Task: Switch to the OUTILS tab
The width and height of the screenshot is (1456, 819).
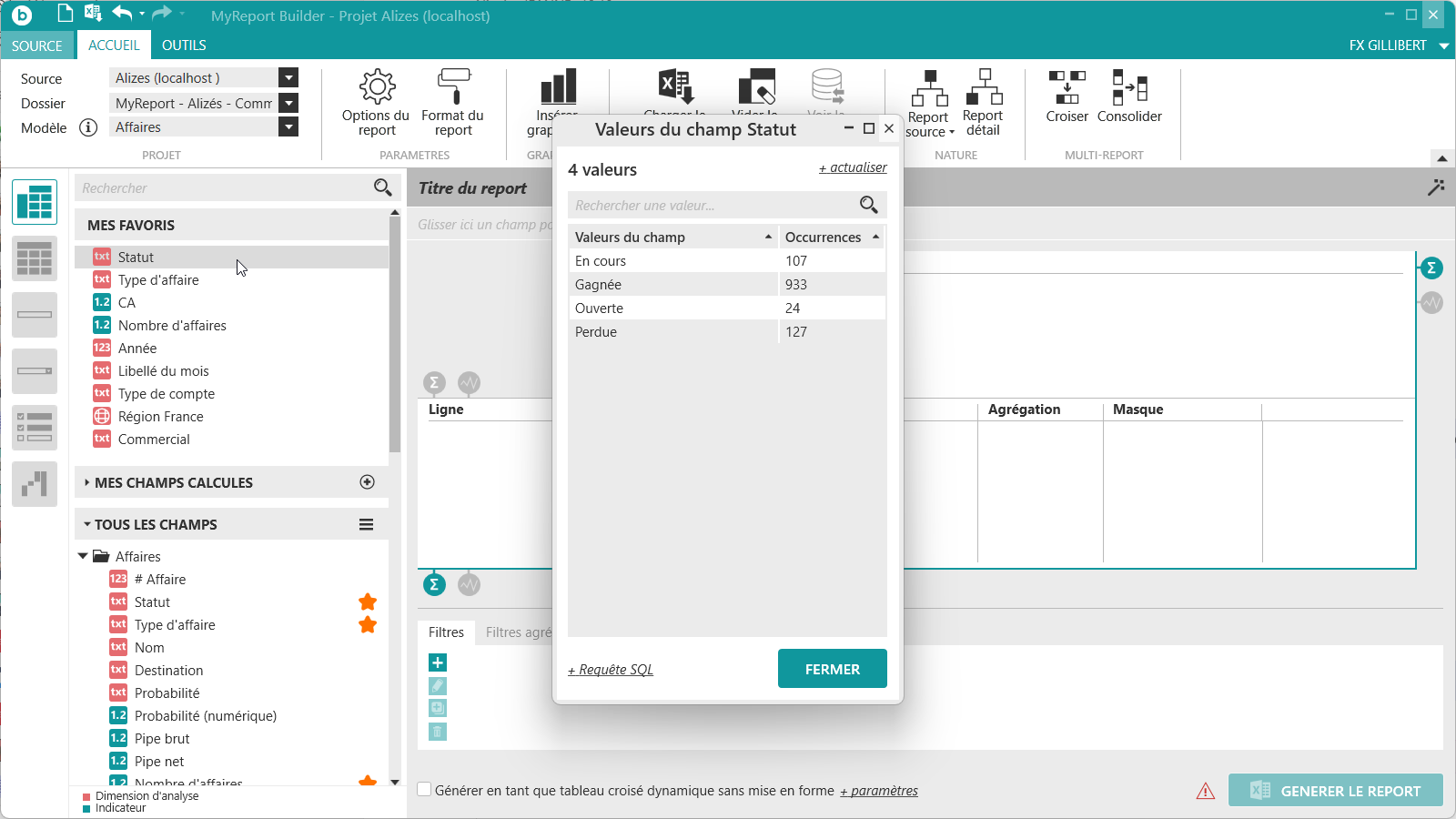Action: [184, 45]
